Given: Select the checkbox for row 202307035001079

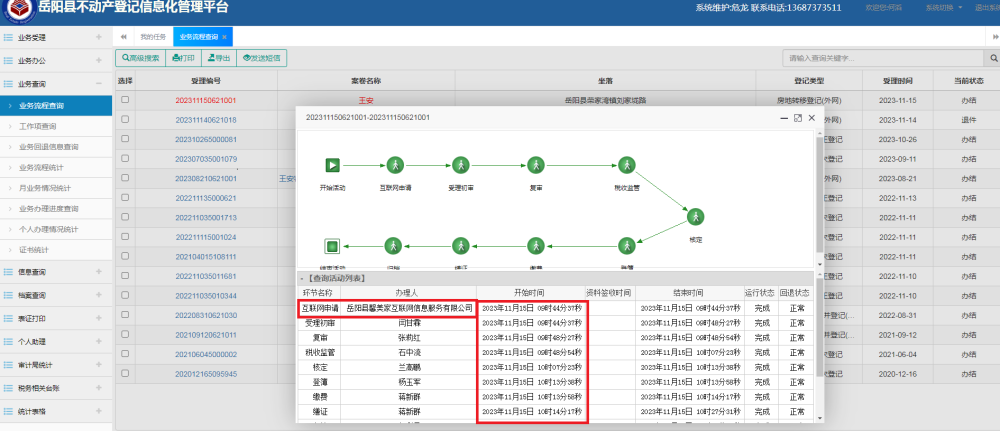Looking at the screenshot, I should (125, 159).
